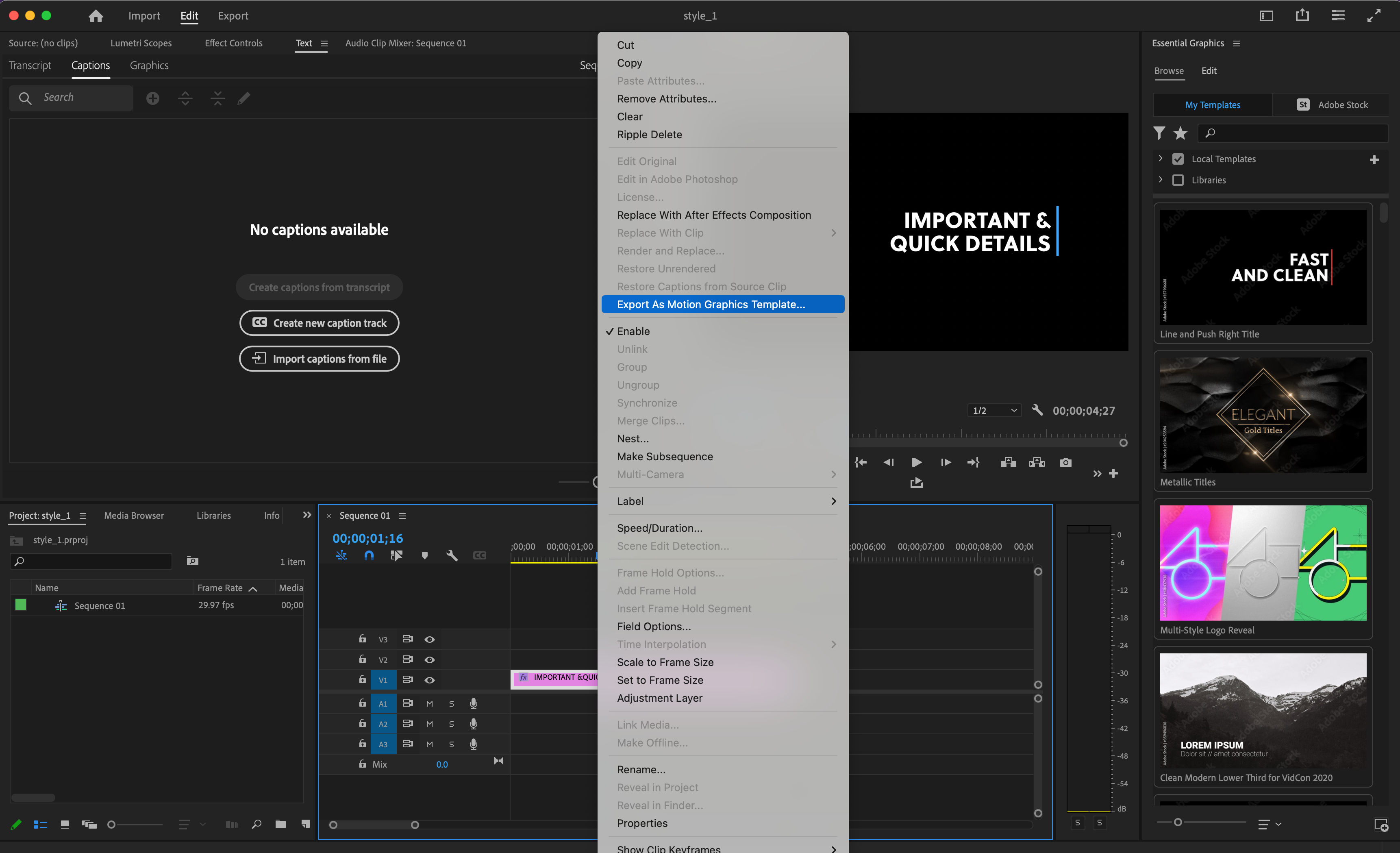Image resolution: width=1400 pixels, height=853 pixels.
Task: Click the Lock icon on V3 track
Action: 362,638
